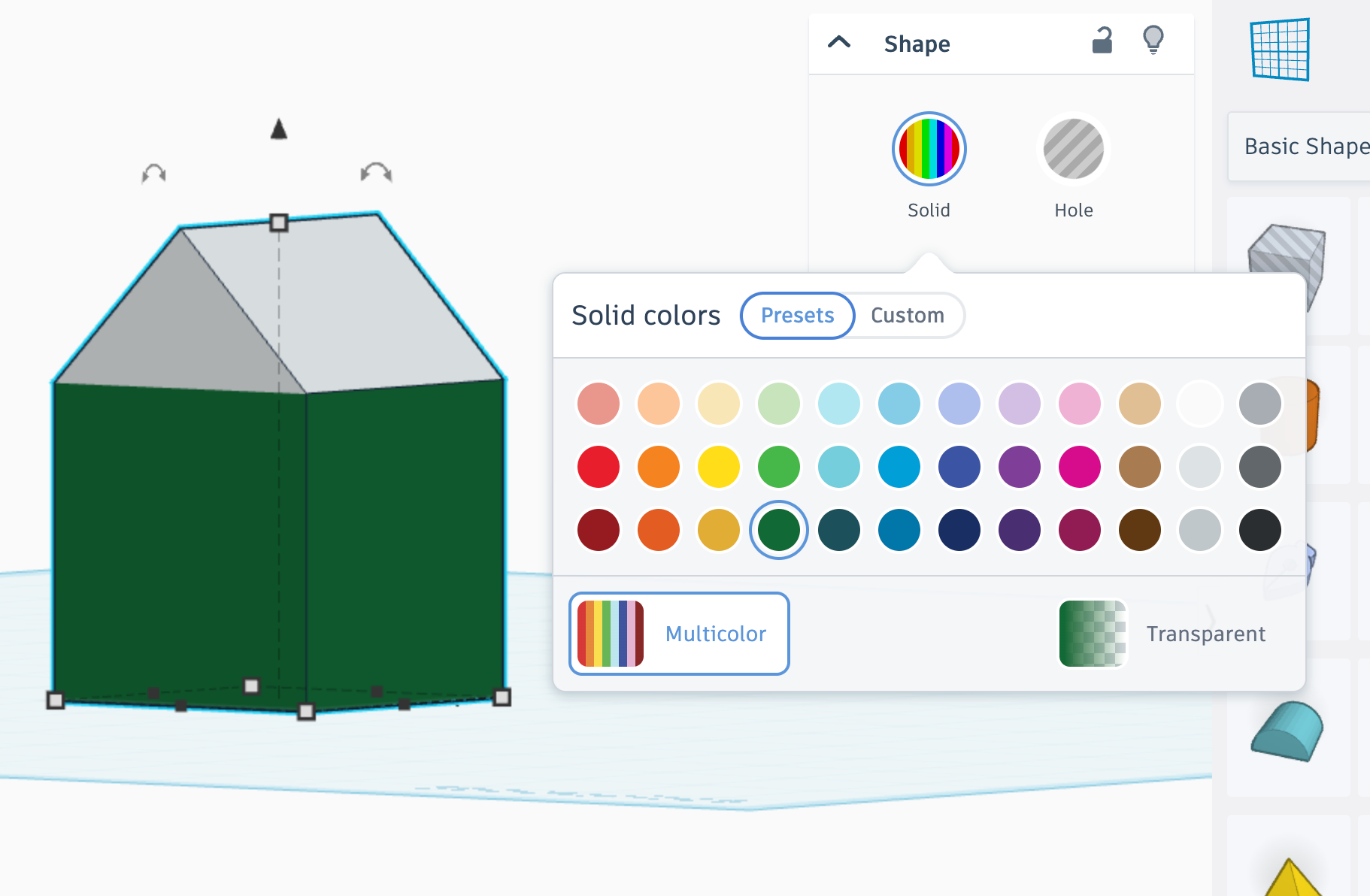
Task: Open the workplane grid icon
Action: (x=1280, y=50)
